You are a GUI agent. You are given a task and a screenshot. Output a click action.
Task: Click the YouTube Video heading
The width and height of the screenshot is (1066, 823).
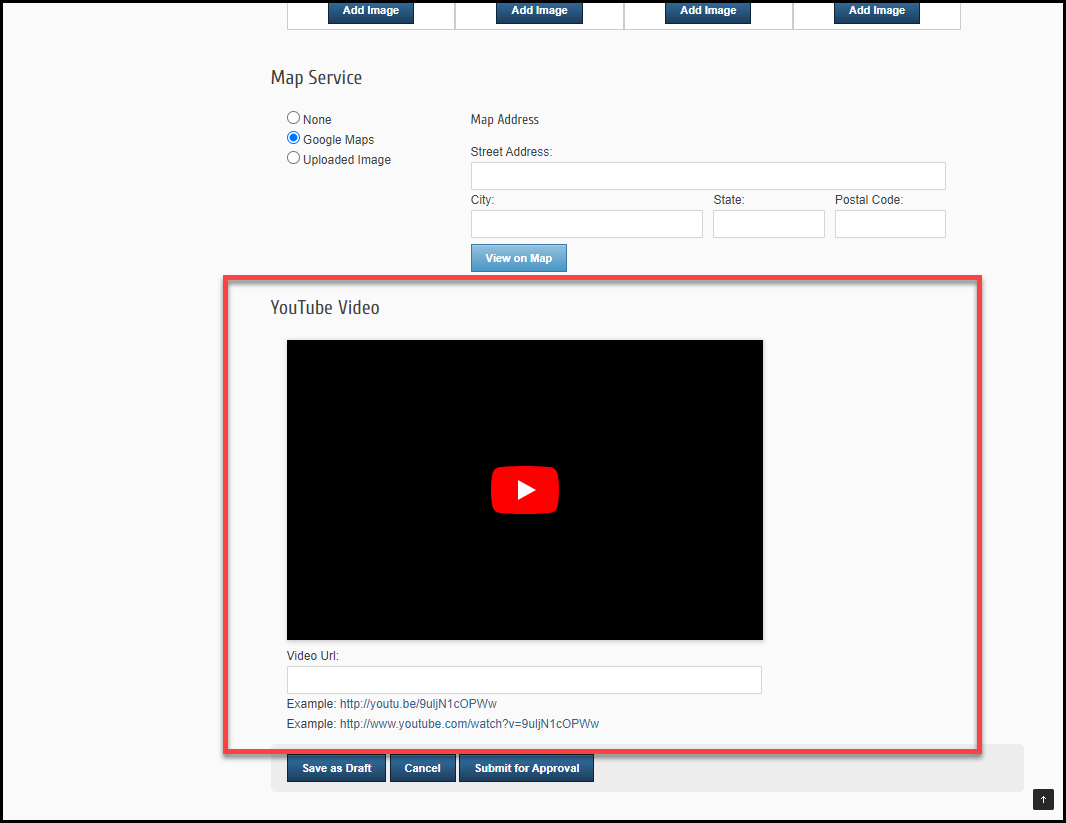click(325, 307)
